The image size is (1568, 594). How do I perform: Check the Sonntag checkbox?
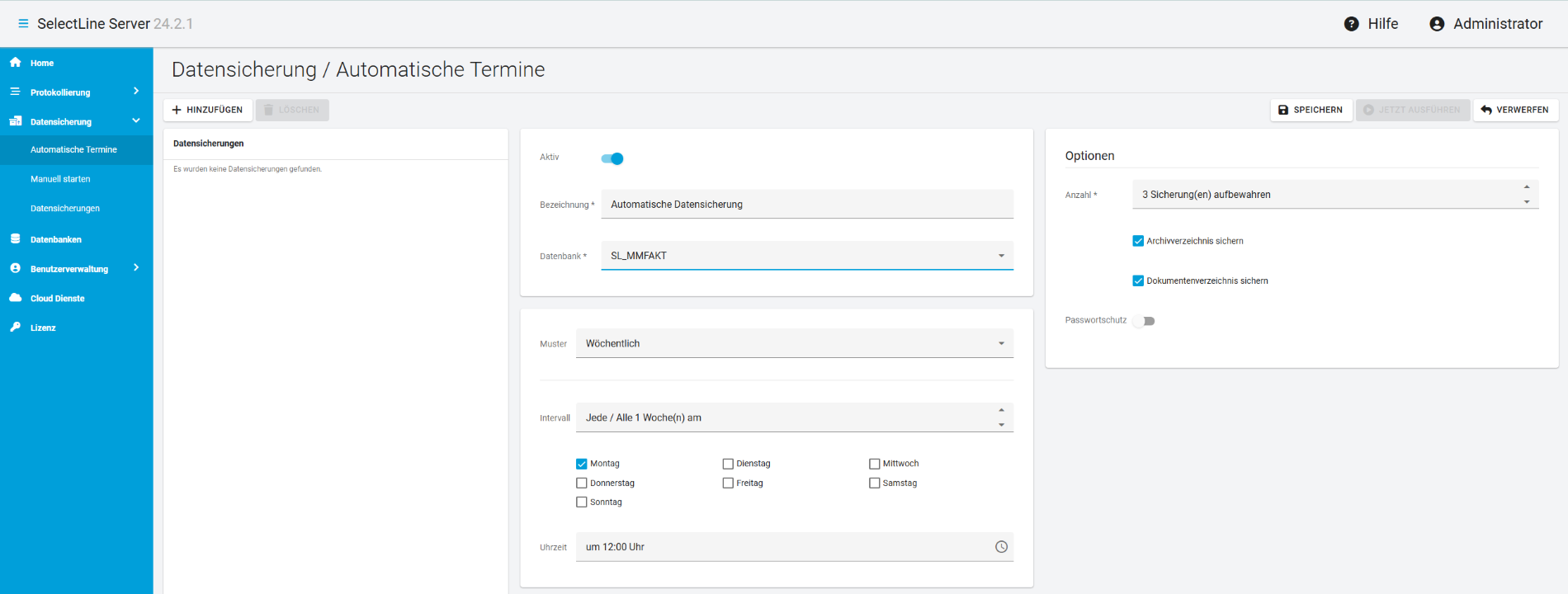(x=582, y=502)
